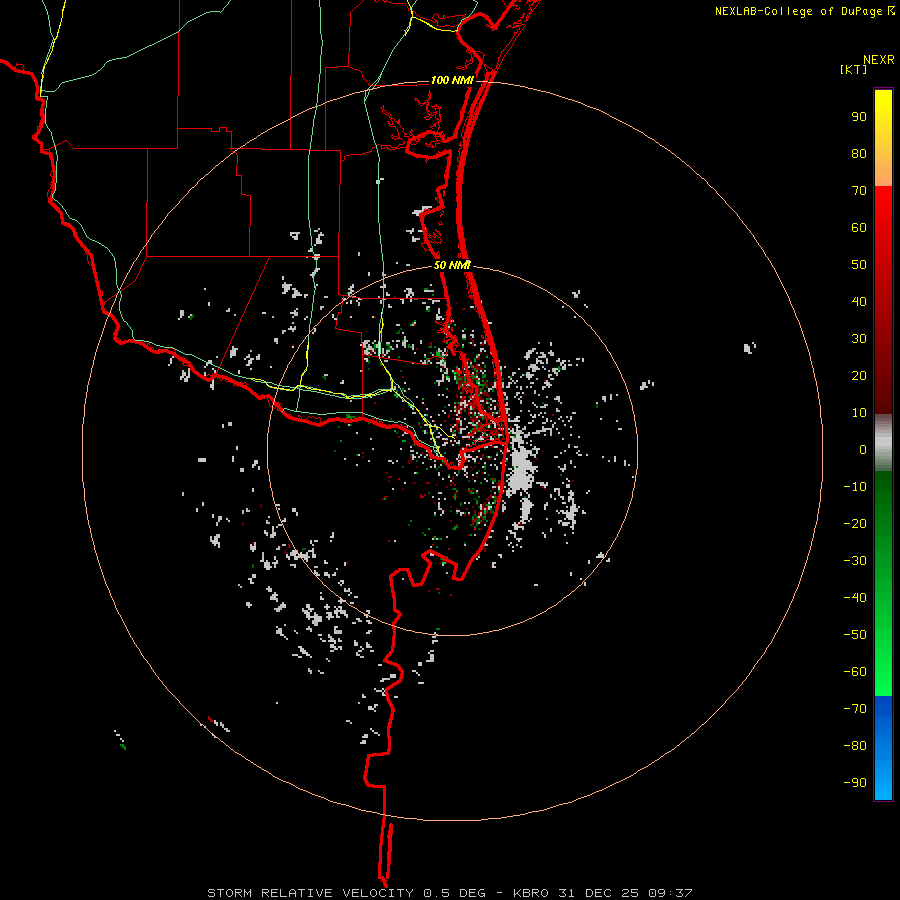Click the 20 value on velocity scale
Viewport: 900px width, 900px height.
coord(859,376)
